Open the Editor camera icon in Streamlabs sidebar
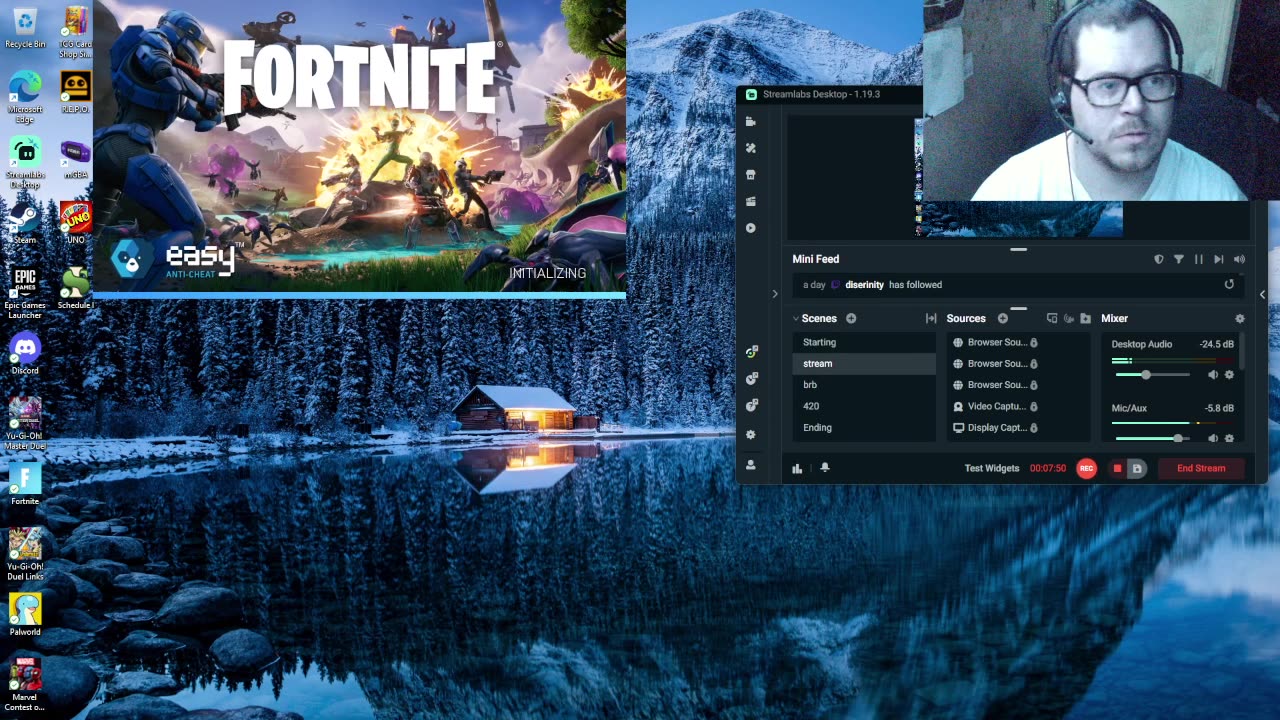Viewport: 1280px width, 720px height. [x=751, y=121]
